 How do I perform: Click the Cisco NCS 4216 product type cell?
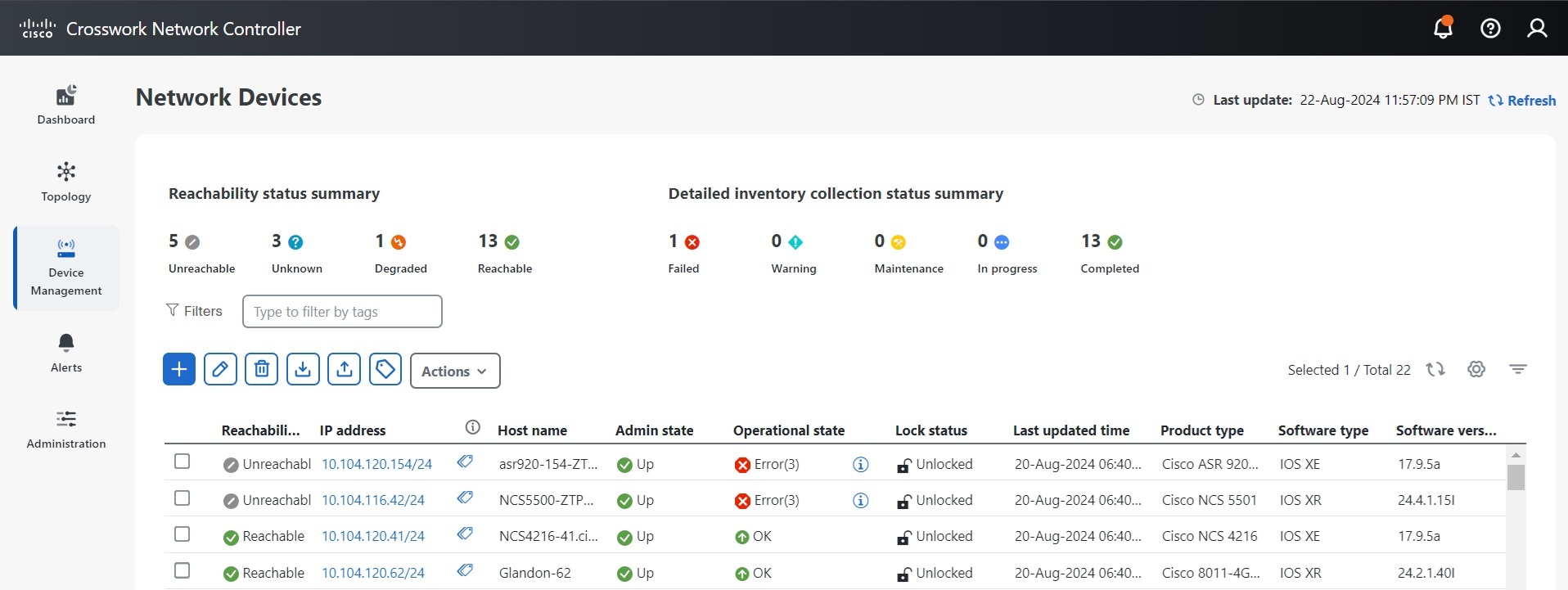click(1210, 536)
